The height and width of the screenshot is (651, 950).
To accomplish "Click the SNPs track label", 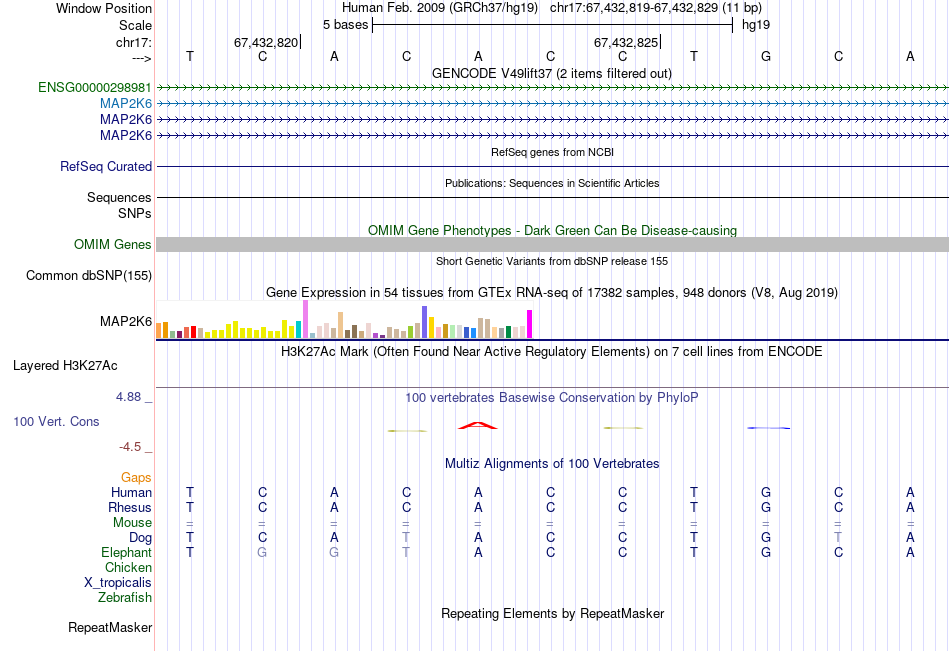I will click(x=135, y=214).
